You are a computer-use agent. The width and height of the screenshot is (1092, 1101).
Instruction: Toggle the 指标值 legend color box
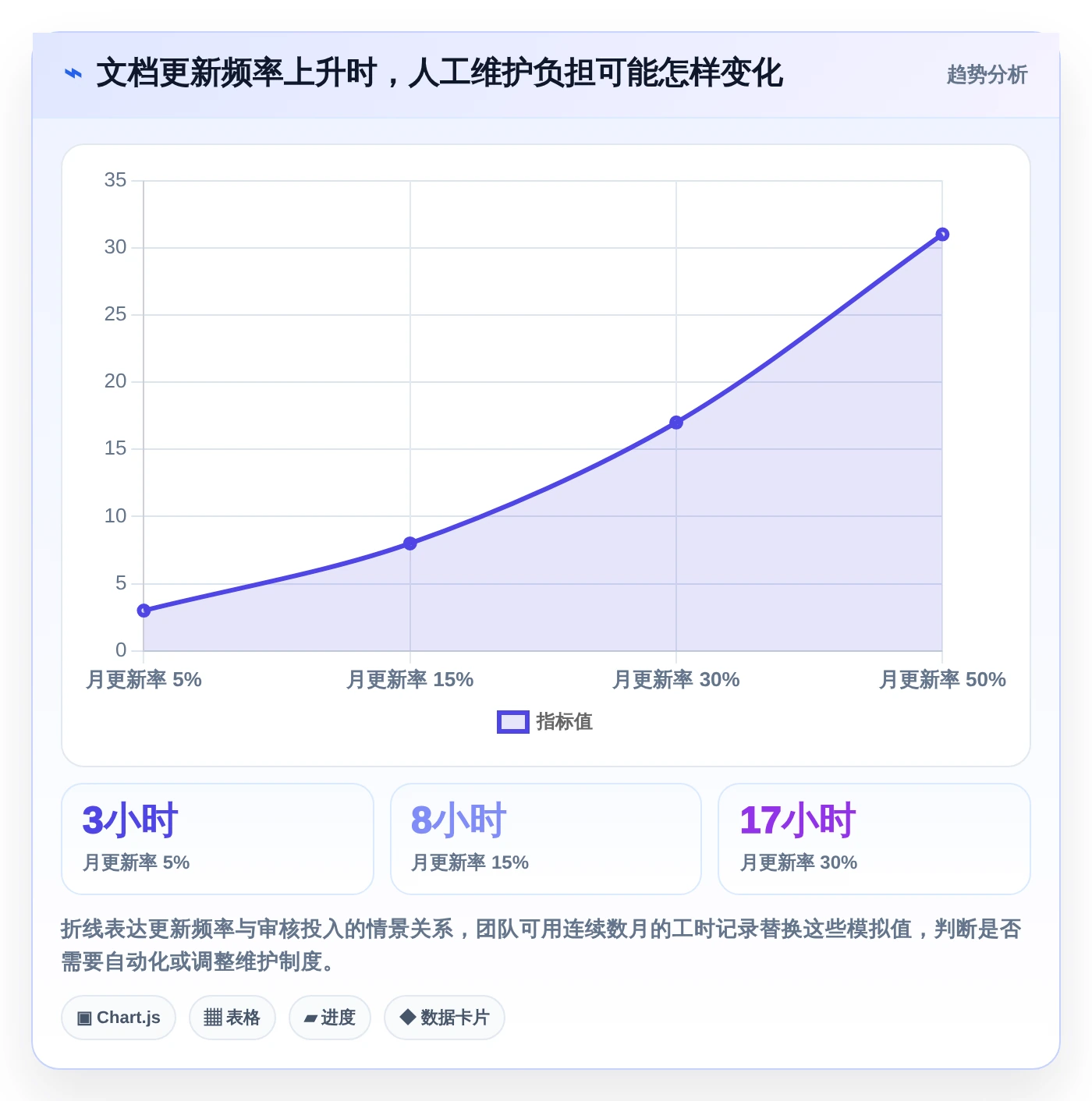(x=513, y=722)
